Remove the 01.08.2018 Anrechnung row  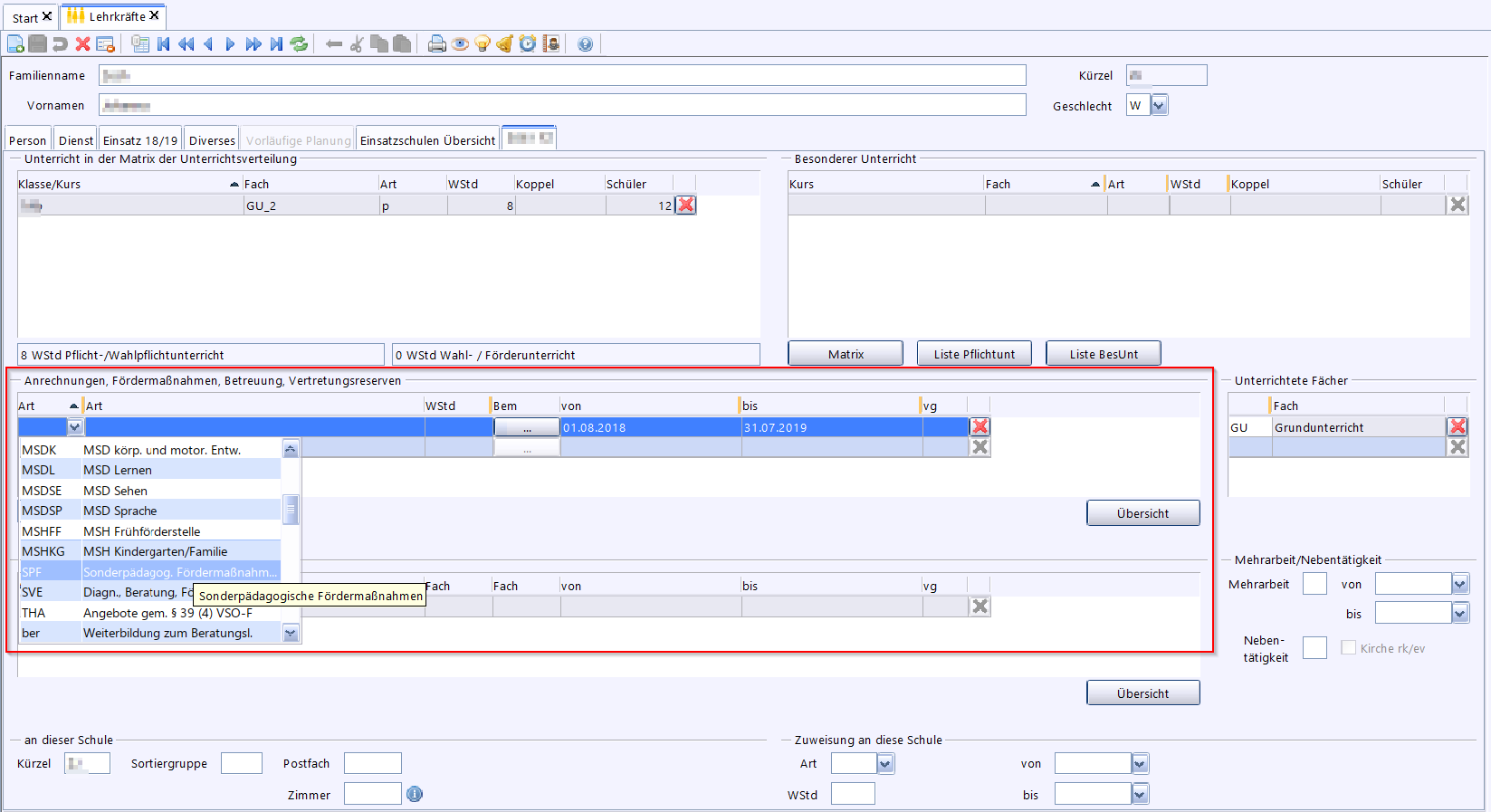pyautogui.click(x=980, y=427)
